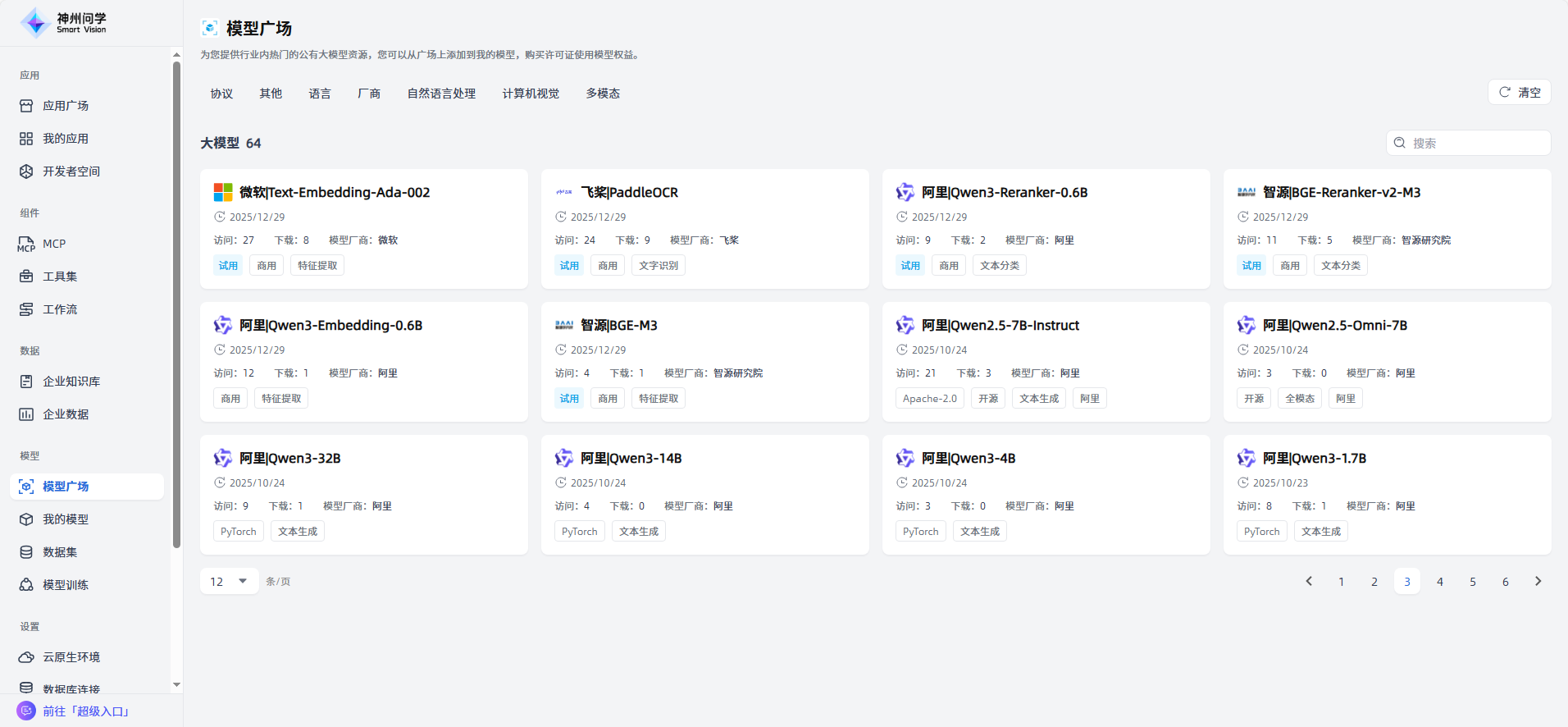Open 模型训练 via its sidebar icon
This screenshot has width=1568, height=727.
point(26,585)
